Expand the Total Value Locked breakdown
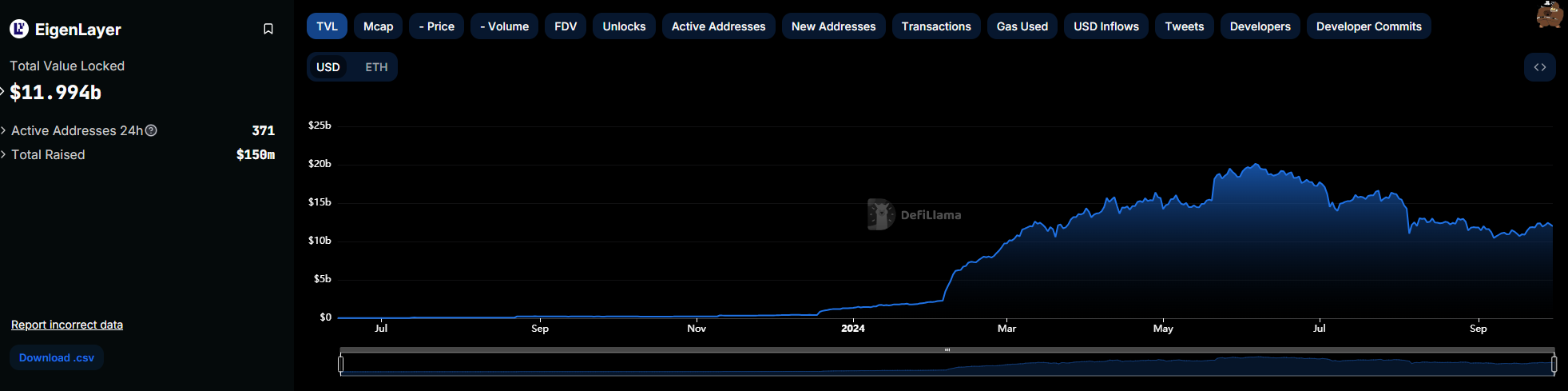The image size is (1568, 391). [2, 91]
